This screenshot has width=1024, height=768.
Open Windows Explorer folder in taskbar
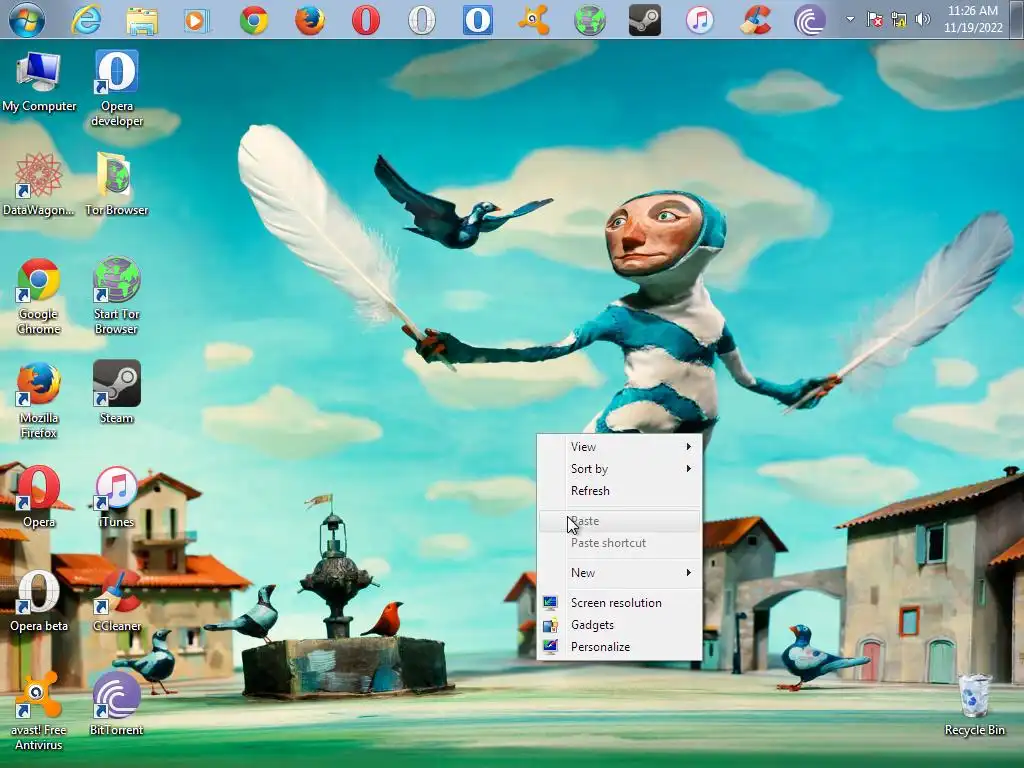click(142, 20)
